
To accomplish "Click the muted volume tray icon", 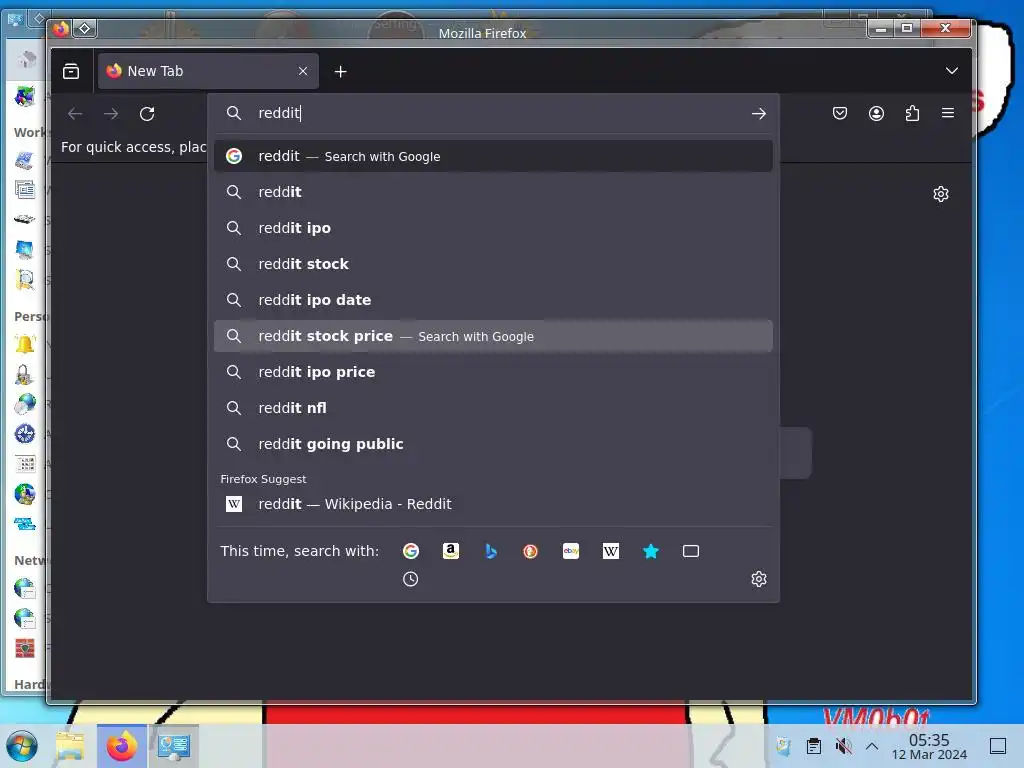I will coord(844,746).
